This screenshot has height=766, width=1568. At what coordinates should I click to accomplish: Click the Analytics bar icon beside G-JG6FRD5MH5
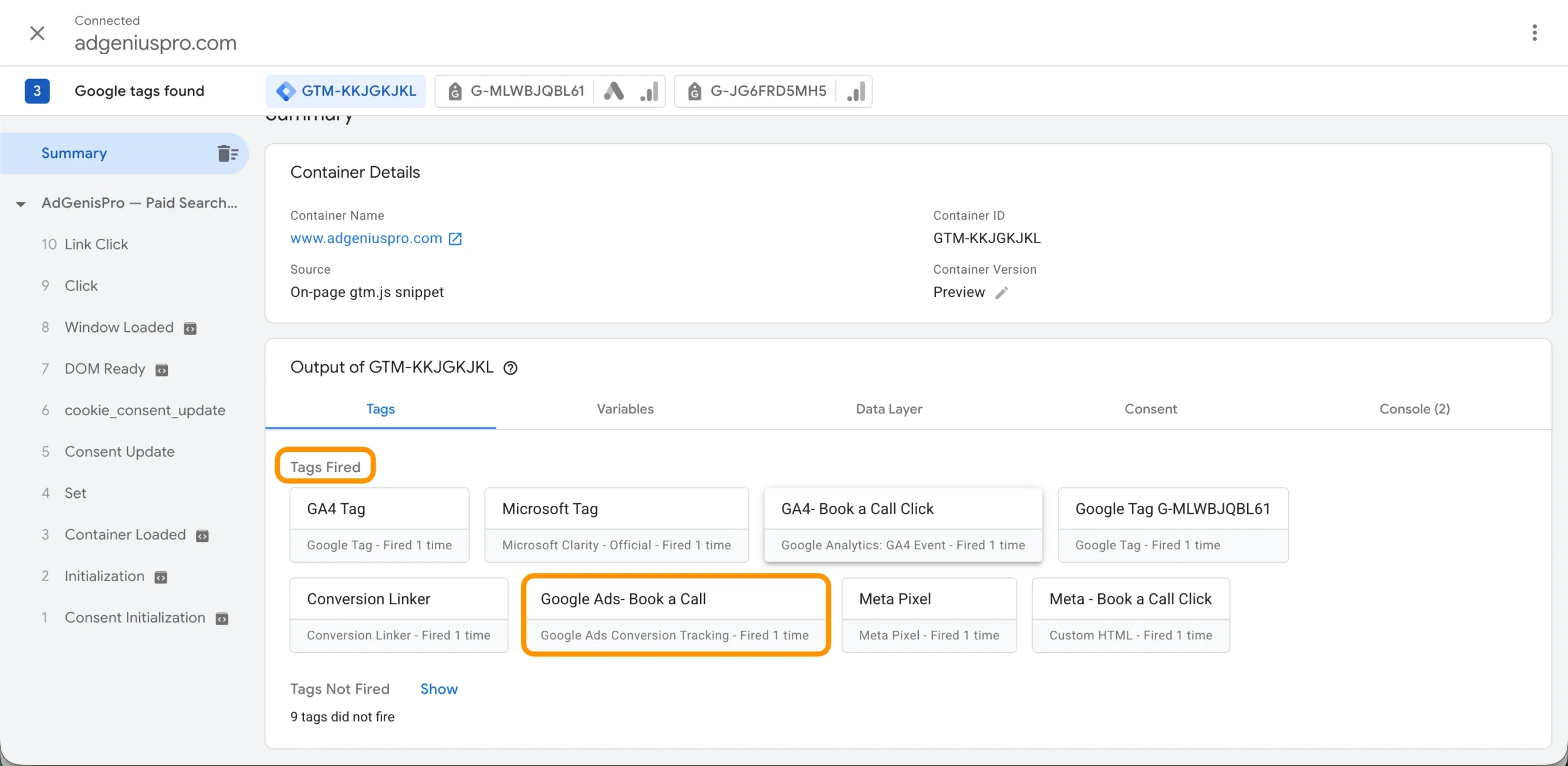(x=856, y=91)
